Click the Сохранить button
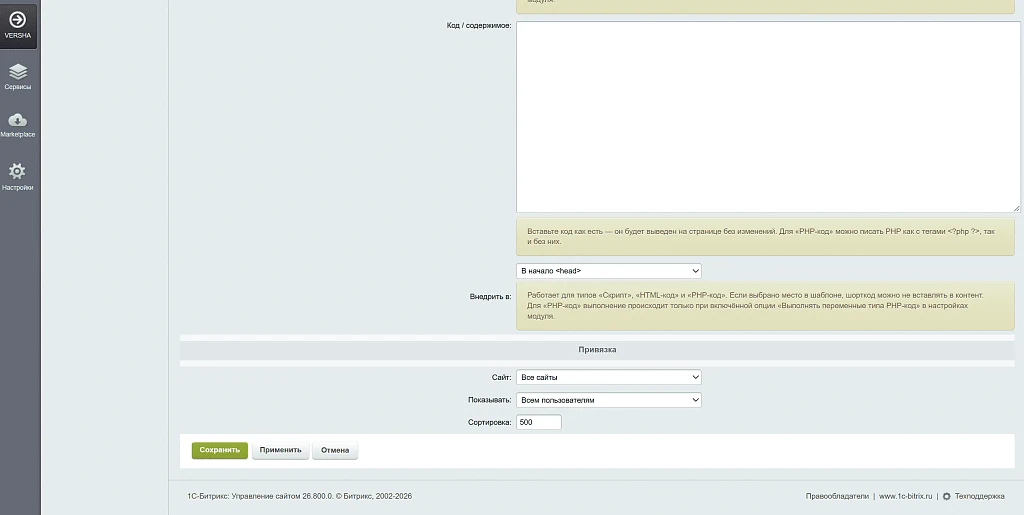Viewport: 1024px width, 515px height. (219, 450)
